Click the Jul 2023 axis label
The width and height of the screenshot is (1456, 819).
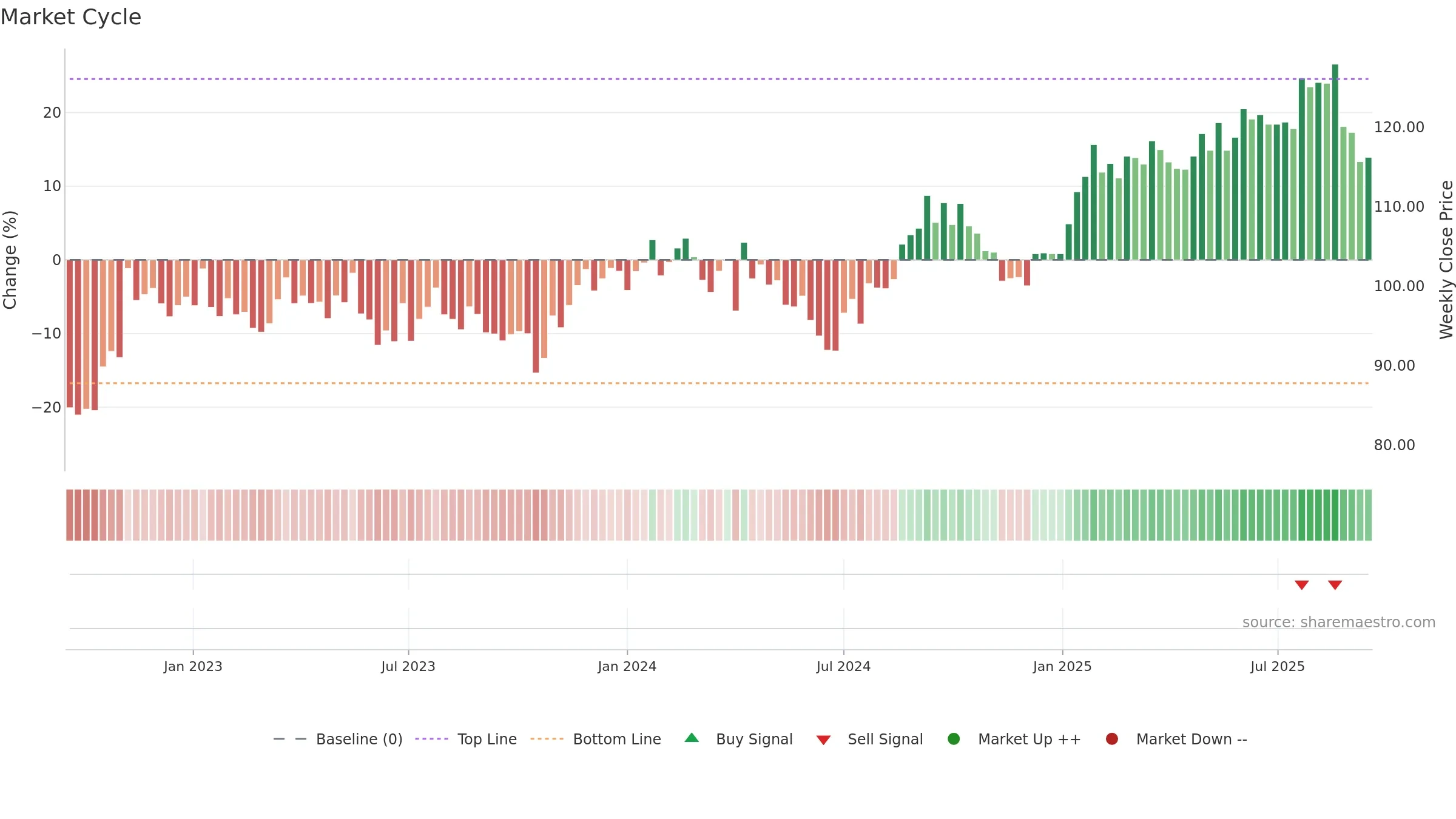[x=408, y=666]
